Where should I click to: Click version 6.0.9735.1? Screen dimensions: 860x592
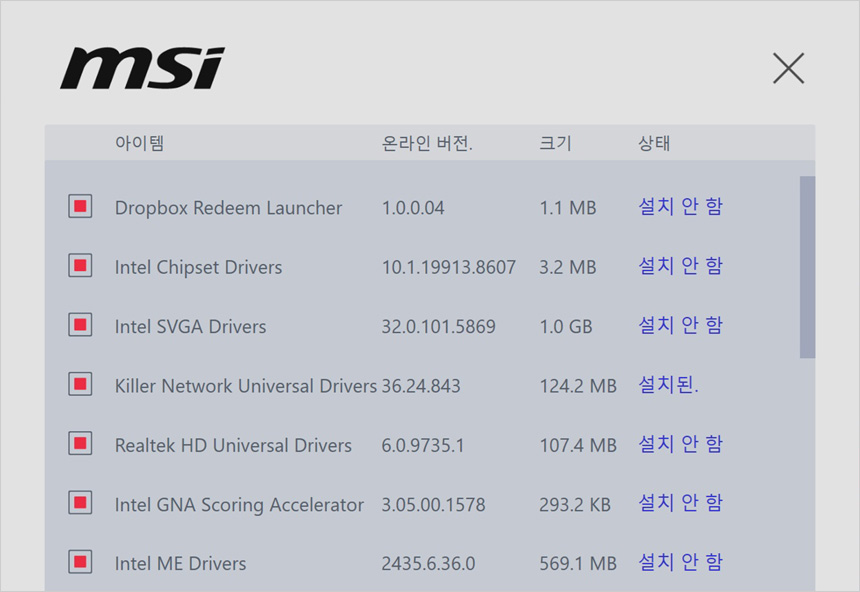pos(423,445)
